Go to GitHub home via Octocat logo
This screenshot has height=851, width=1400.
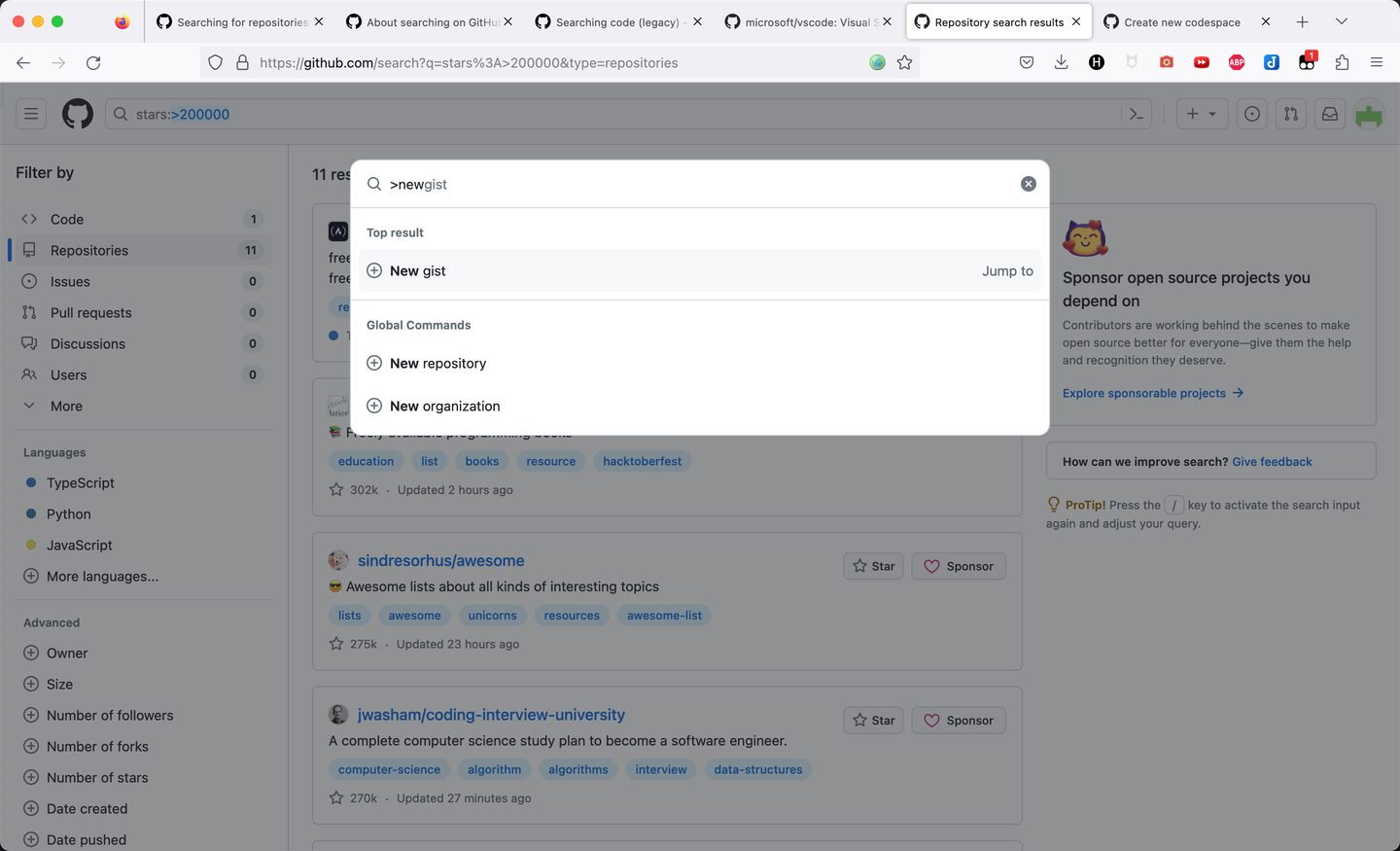78,114
